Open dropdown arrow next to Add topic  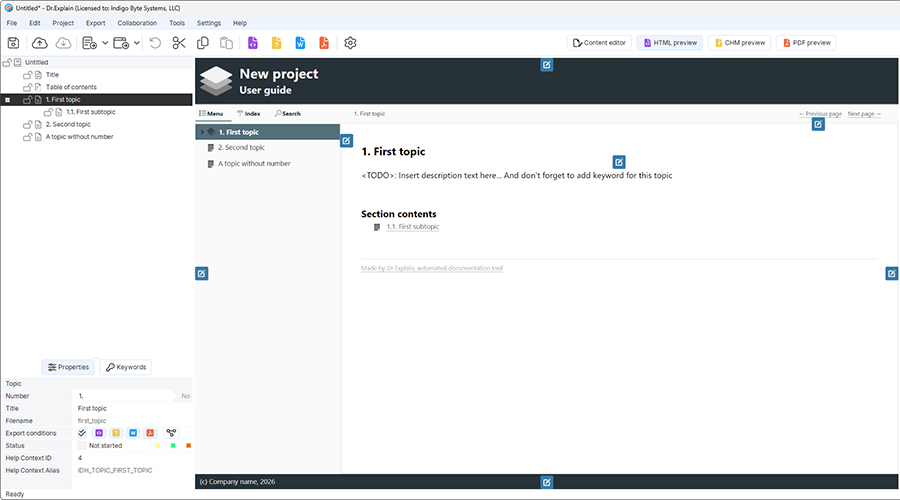[x=105, y=43]
